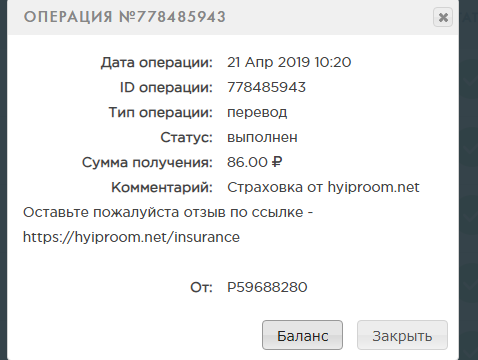Select the hyiproom.net/insurance URL text
The height and width of the screenshot is (360, 478).
[x=131, y=237]
